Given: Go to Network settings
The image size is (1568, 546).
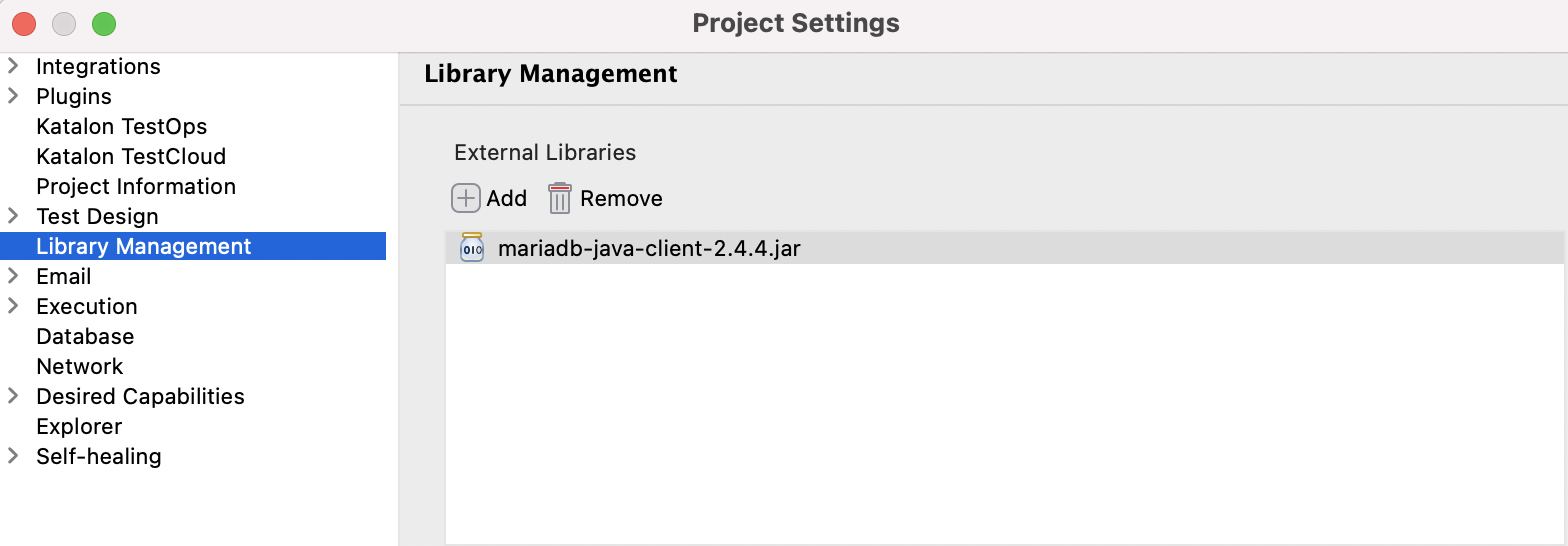Looking at the screenshot, I should 80,366.
